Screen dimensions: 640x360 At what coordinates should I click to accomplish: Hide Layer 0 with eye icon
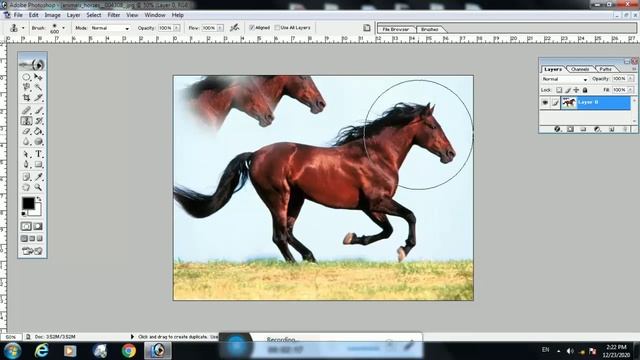point(545,103)
